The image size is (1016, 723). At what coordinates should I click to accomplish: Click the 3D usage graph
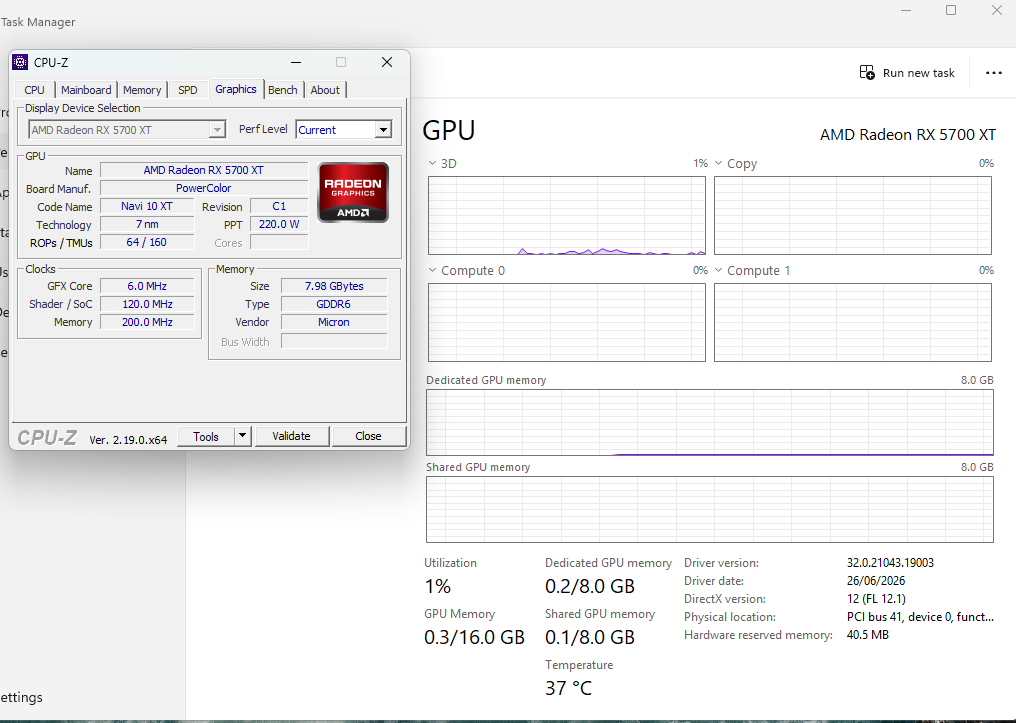coord(567,216)
